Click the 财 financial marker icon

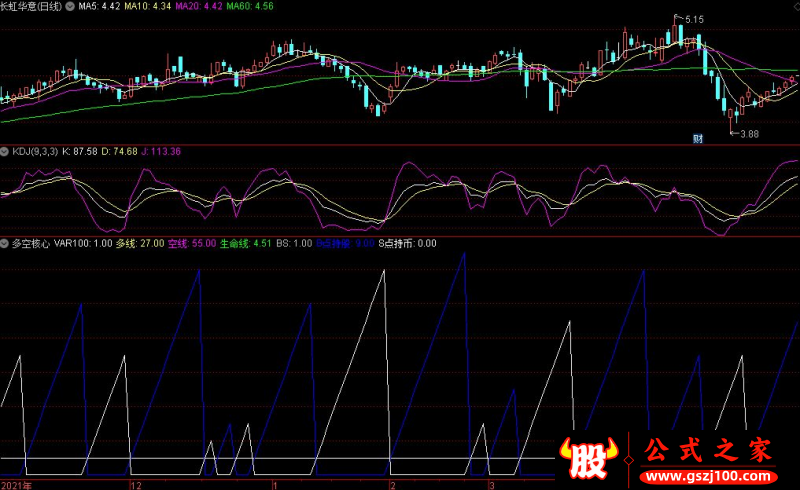pos(698,138)
